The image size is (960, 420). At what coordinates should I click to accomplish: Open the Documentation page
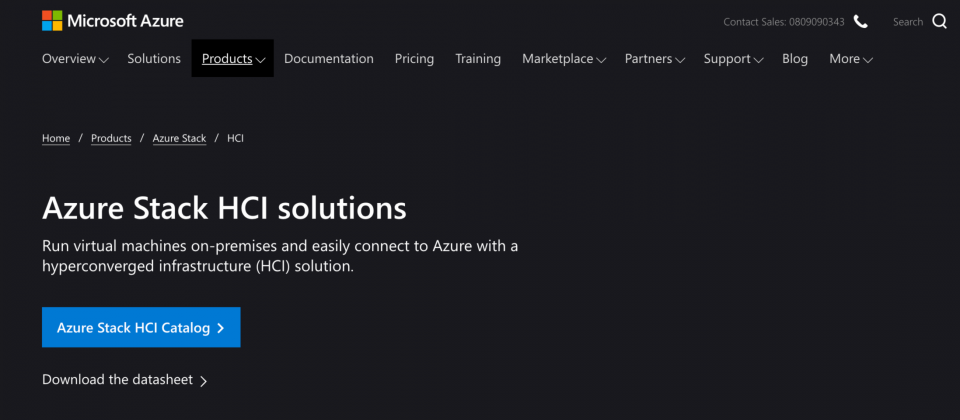coord(329,59)
